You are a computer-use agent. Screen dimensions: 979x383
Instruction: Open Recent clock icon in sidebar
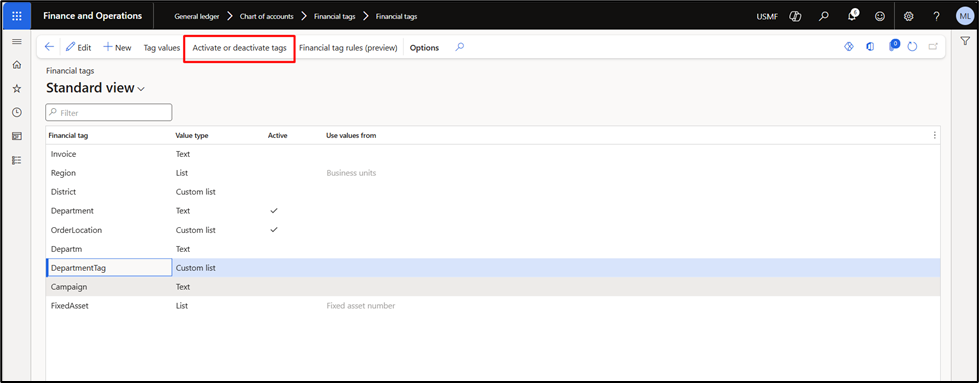click(x=17, y=112)
